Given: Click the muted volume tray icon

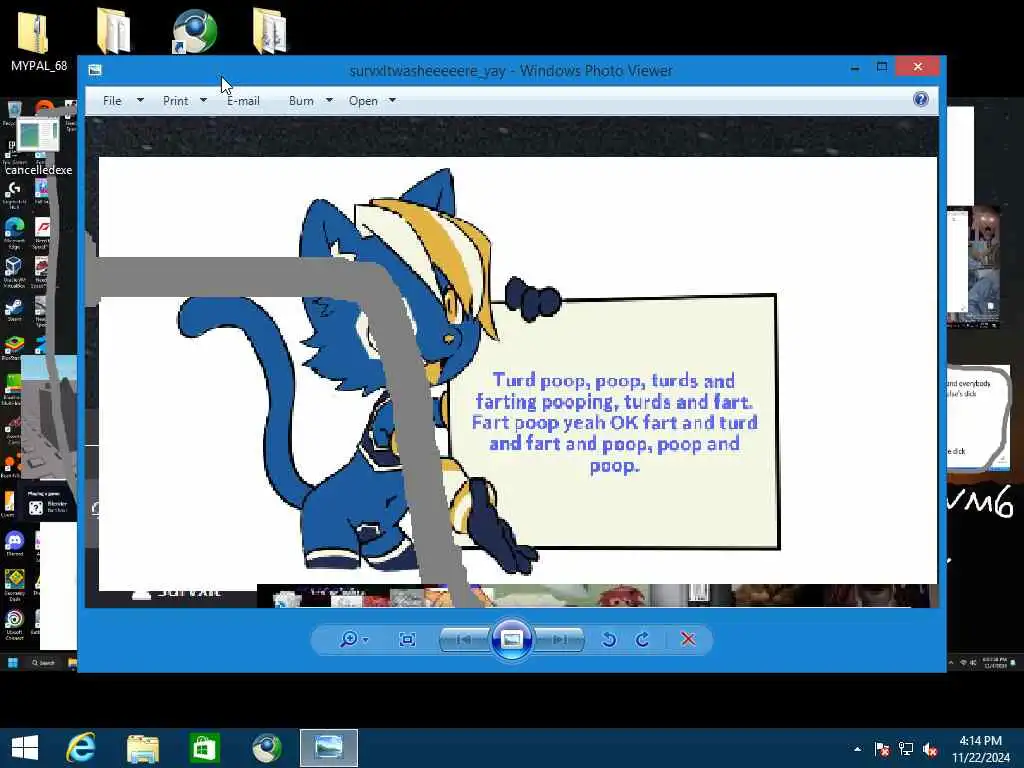Looking at the screenshot, I should pos(930,749).
